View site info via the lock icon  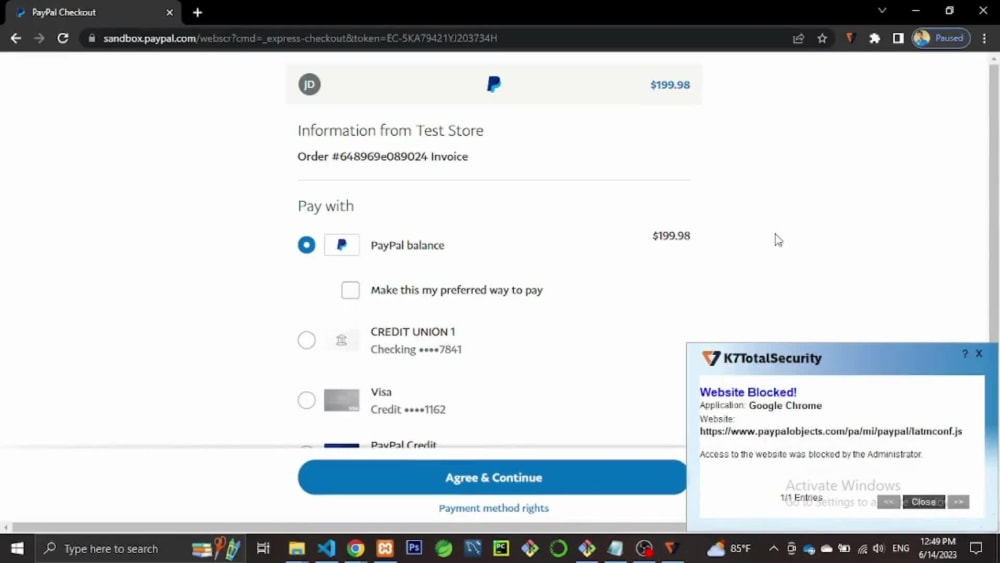tap(92, 38)
